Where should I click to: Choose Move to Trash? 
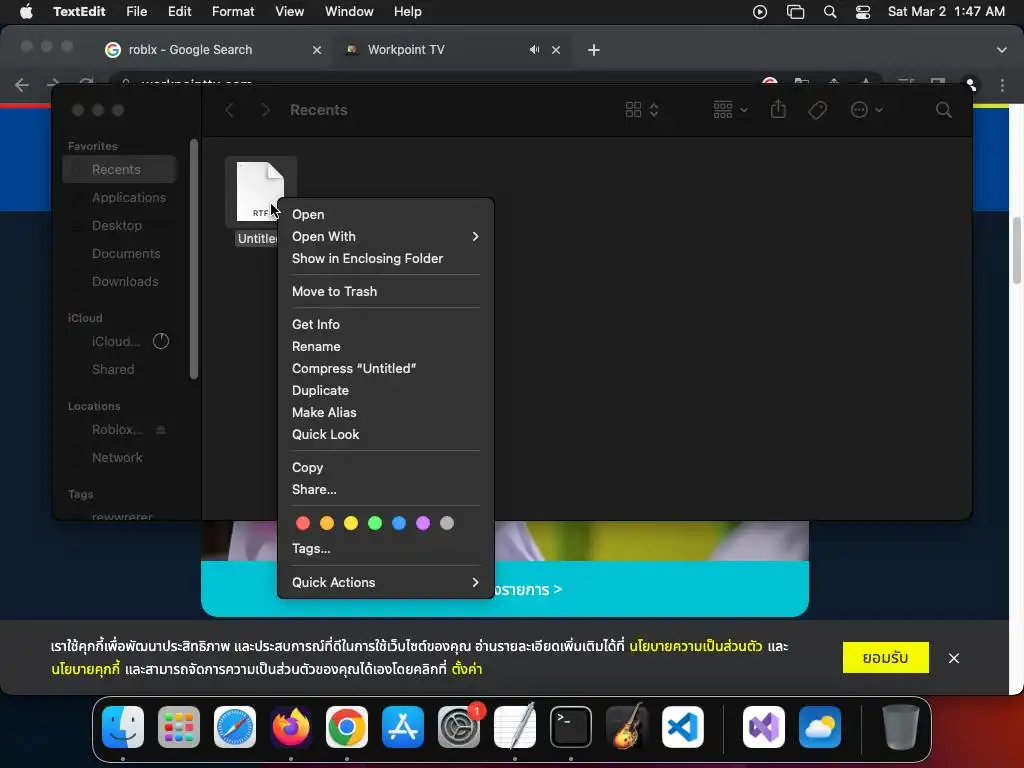(x=385, y=291)
